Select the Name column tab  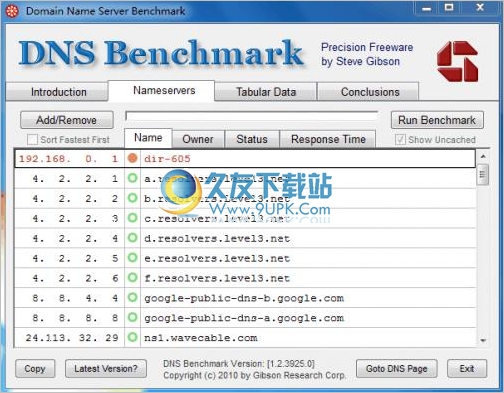[148, 138]
